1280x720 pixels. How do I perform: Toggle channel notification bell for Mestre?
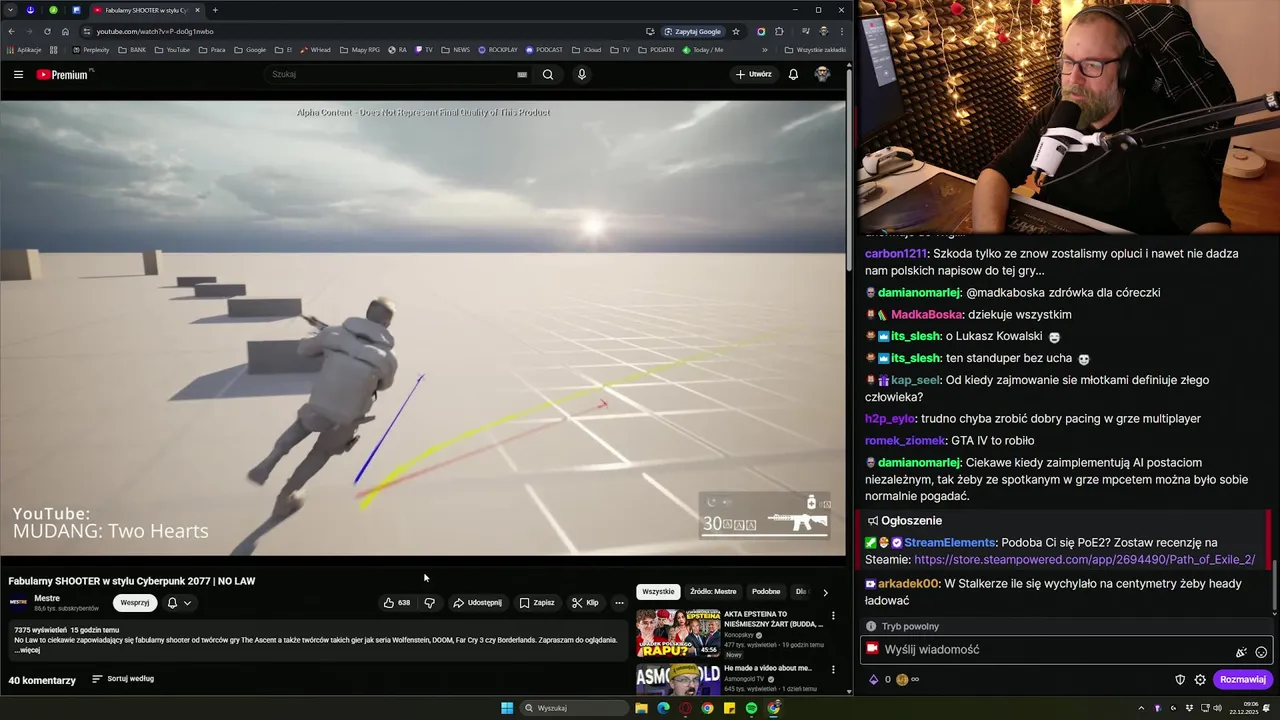coord(172,603)
